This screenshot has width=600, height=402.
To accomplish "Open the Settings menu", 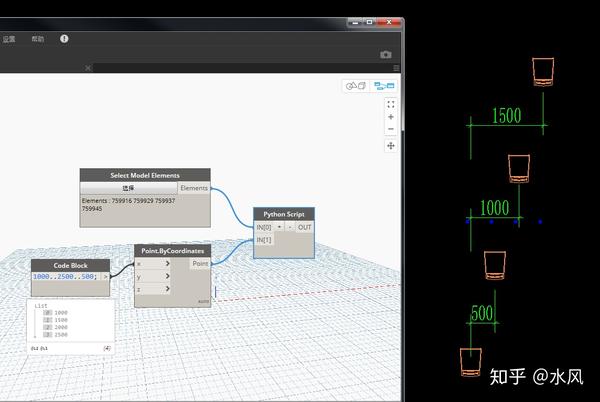I will tap(9, 39).
